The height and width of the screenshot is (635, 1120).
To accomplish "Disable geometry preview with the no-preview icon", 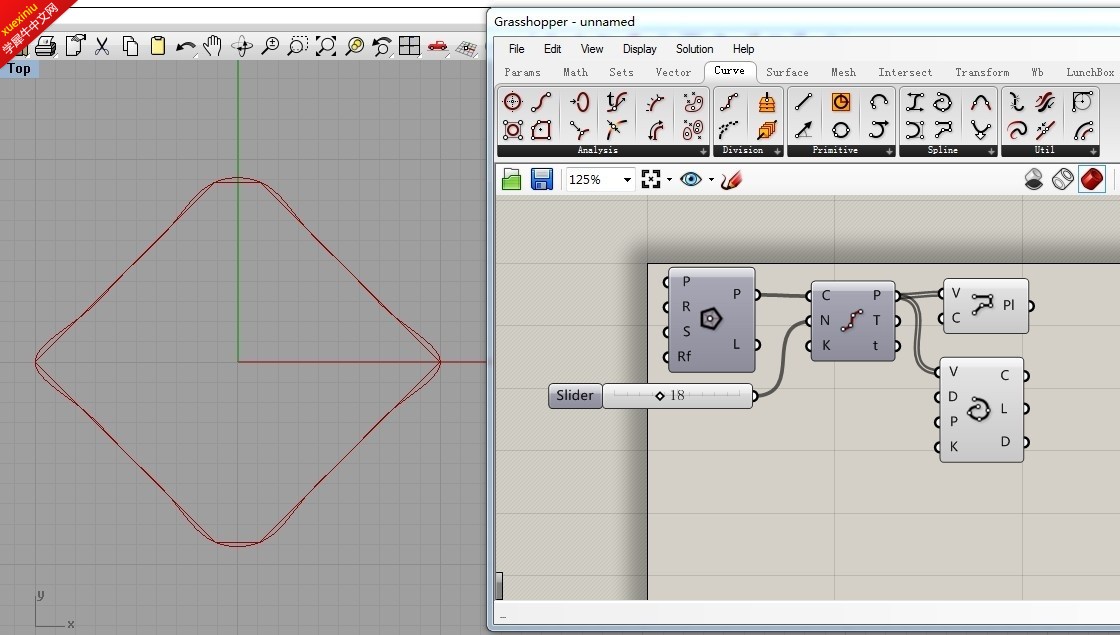I will click(x=1034, y=179).
